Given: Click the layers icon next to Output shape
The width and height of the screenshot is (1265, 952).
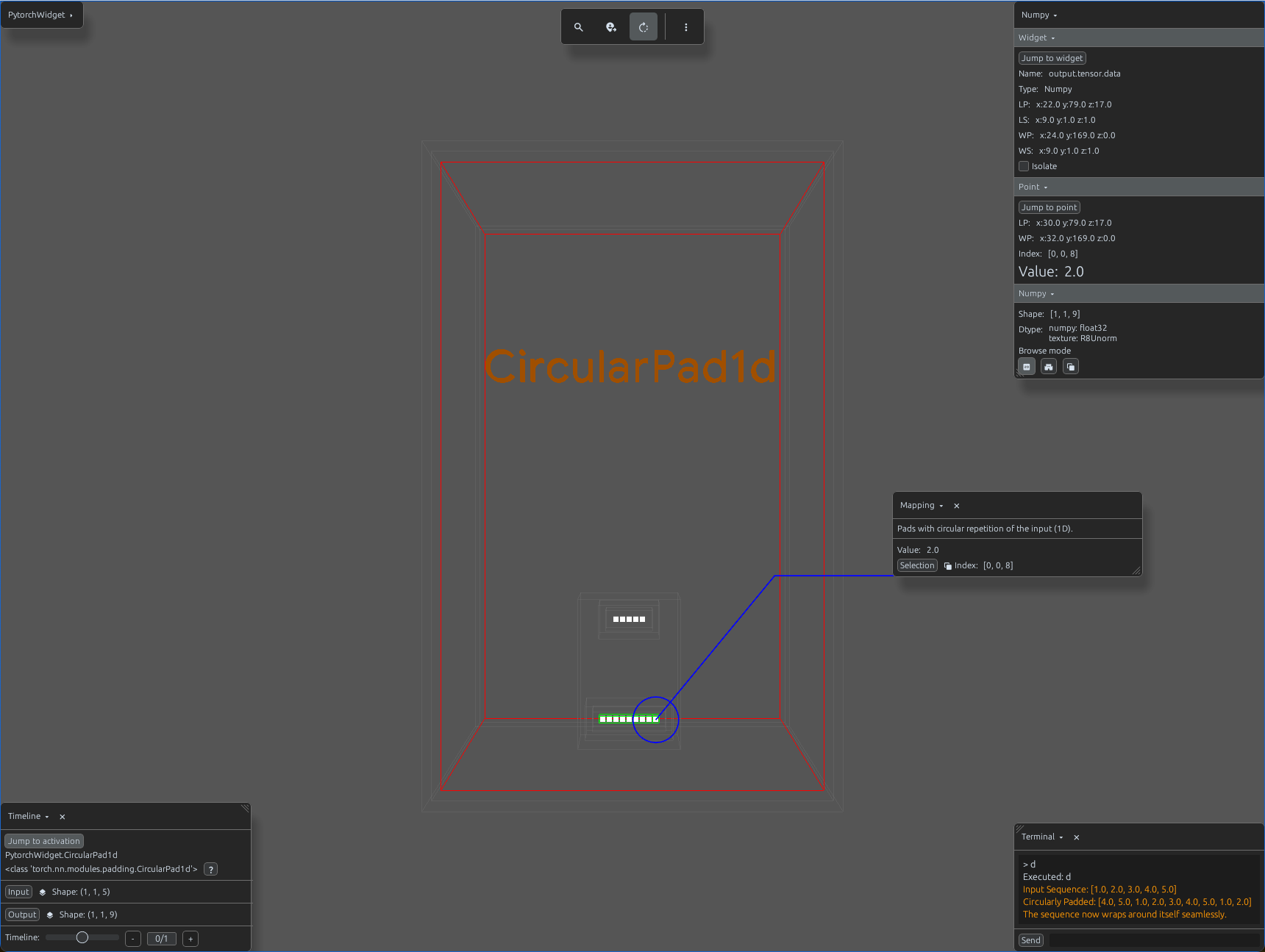Looking at the screenshot, I should (x=50, y=915).
